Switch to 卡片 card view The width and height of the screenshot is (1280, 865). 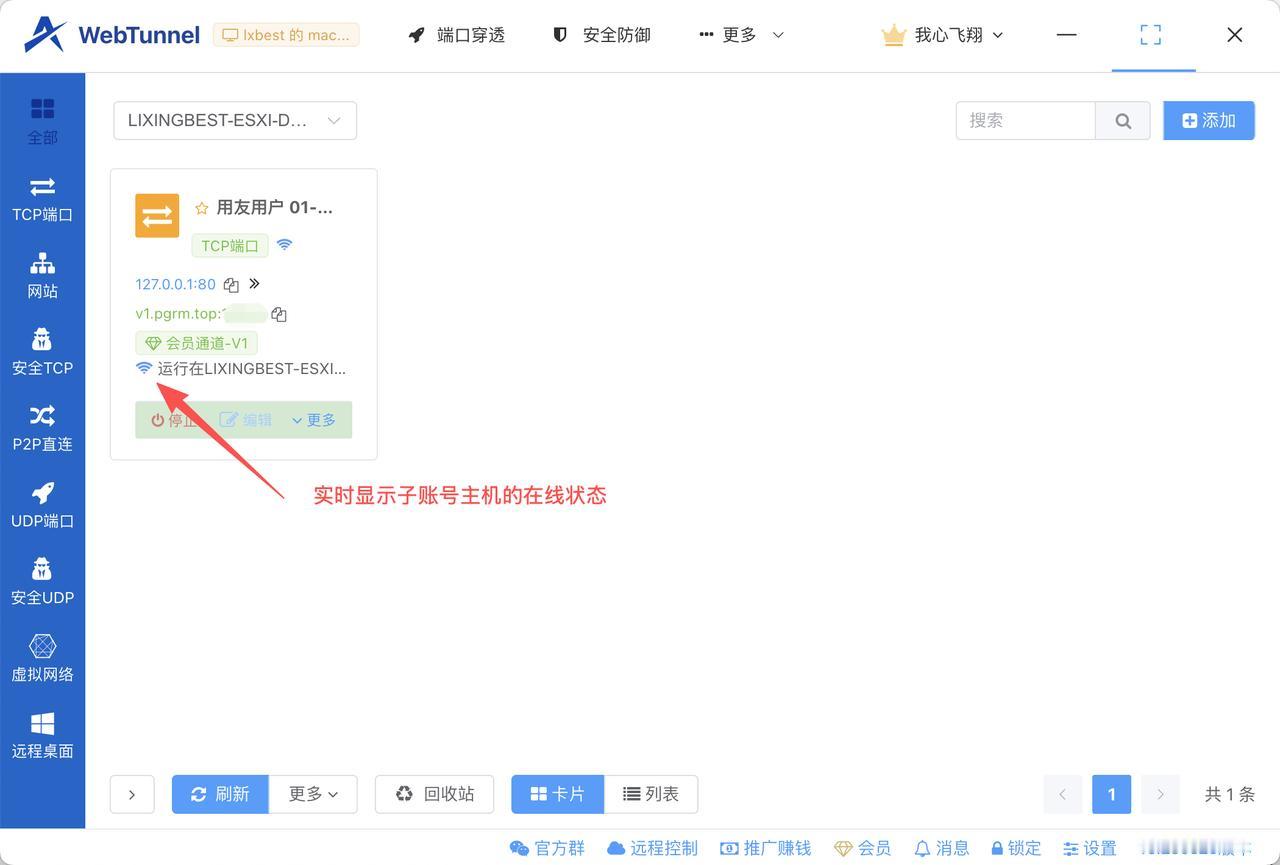pyautogui.click(x=557, y=794)
